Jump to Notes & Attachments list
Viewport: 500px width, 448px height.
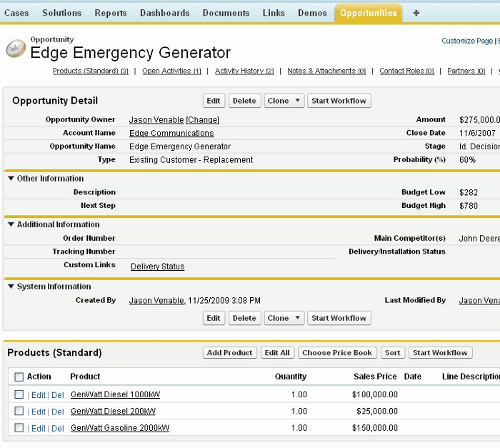click(x=327, y=71)
